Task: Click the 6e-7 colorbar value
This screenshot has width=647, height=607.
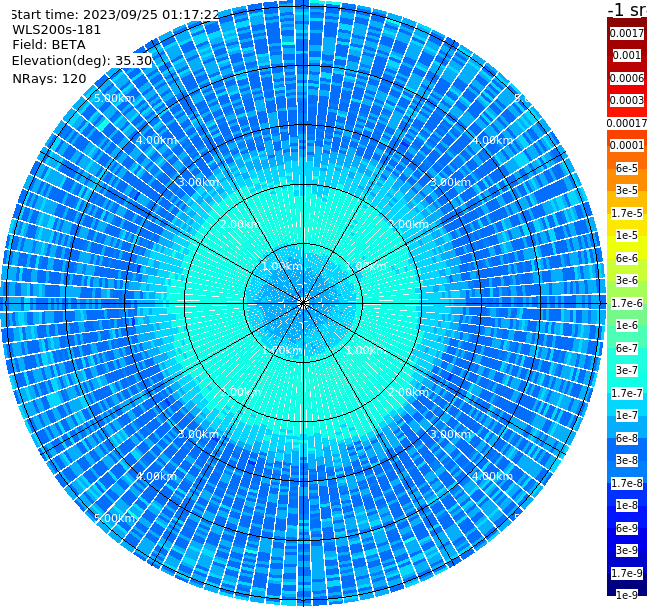Action: 627,348
